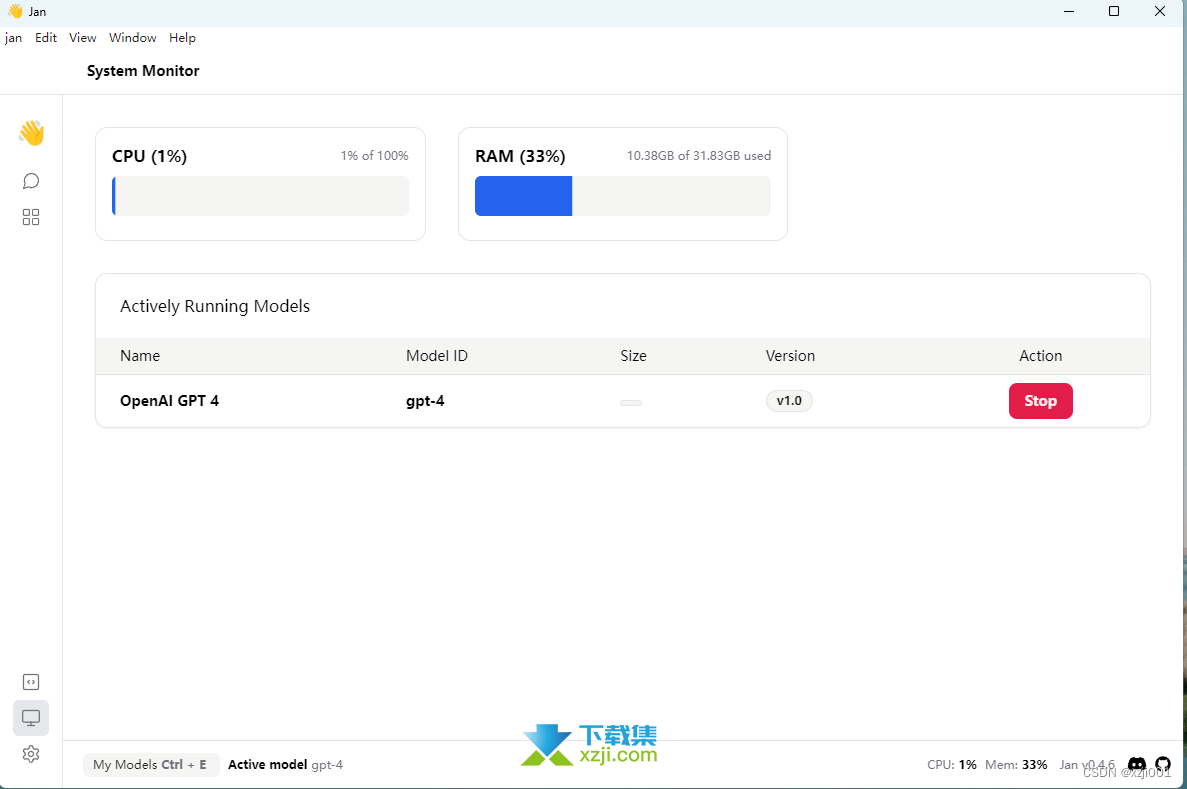Image resolution: width=1187 pixels, height=789 pixels.
Task: Click the RAM usage progress bar
Action: coord(623,196)
